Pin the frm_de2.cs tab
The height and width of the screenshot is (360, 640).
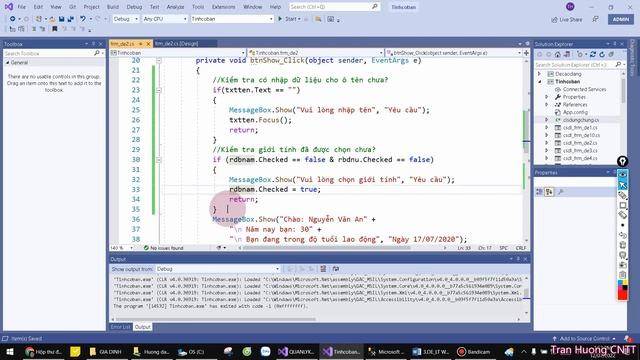coord(140,44)
